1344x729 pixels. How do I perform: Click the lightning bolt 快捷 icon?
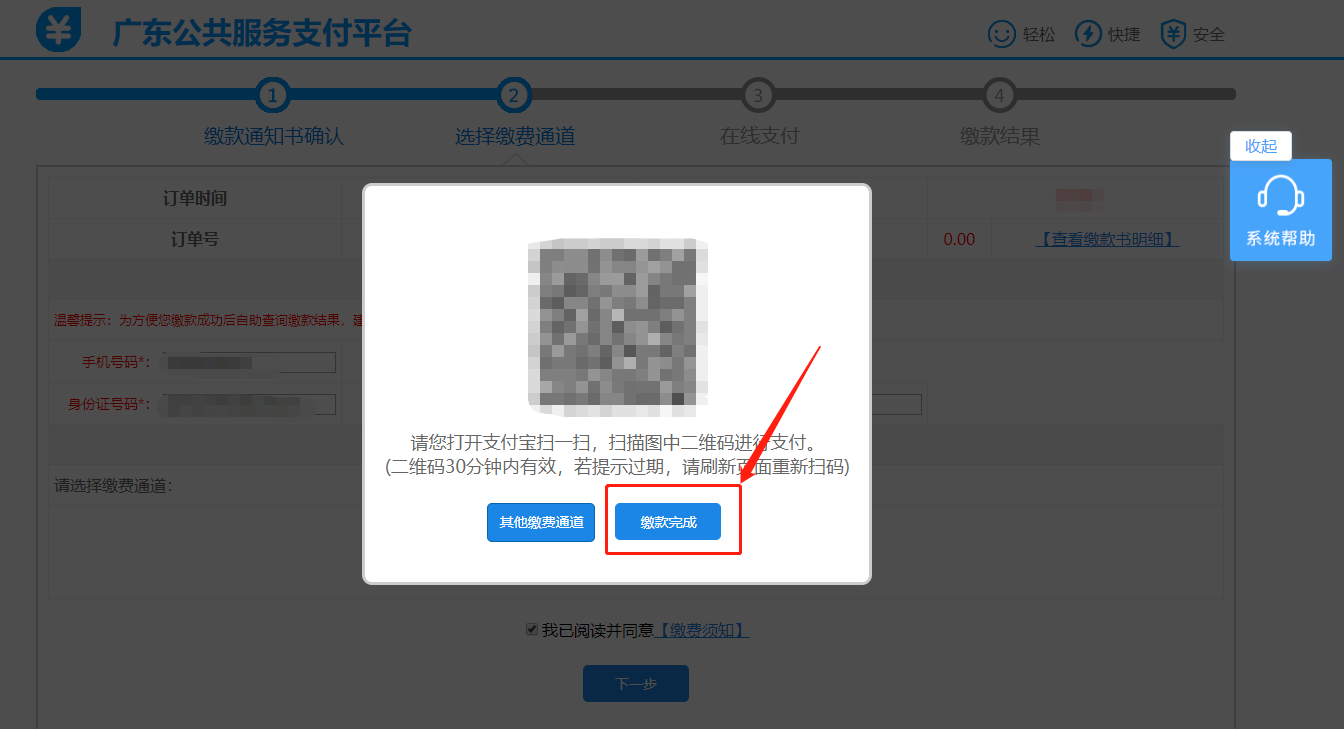(x=1088, y=34)
